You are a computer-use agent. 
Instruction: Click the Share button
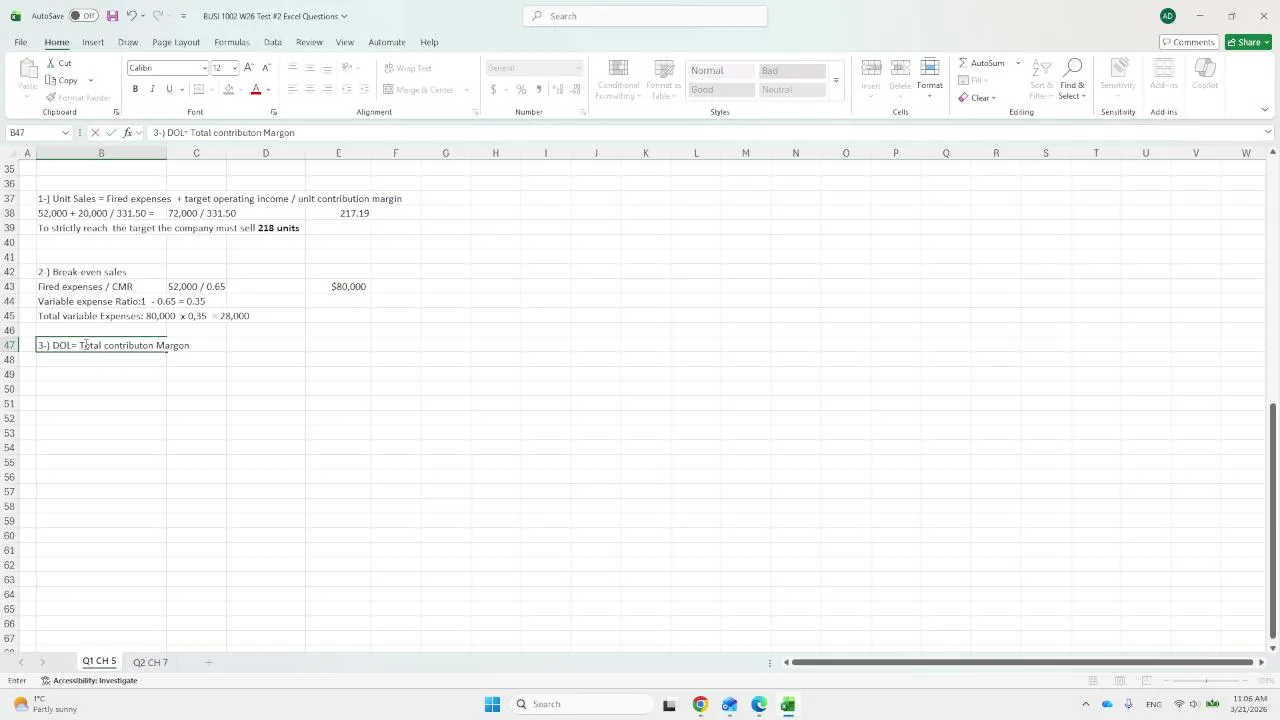pyautogui.click(x=1247, y=42)
